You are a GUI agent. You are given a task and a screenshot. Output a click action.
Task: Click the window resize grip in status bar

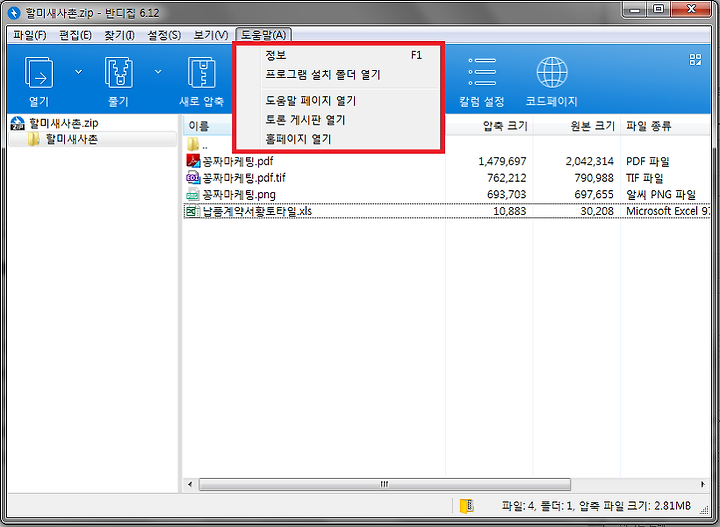coord(703,509)
